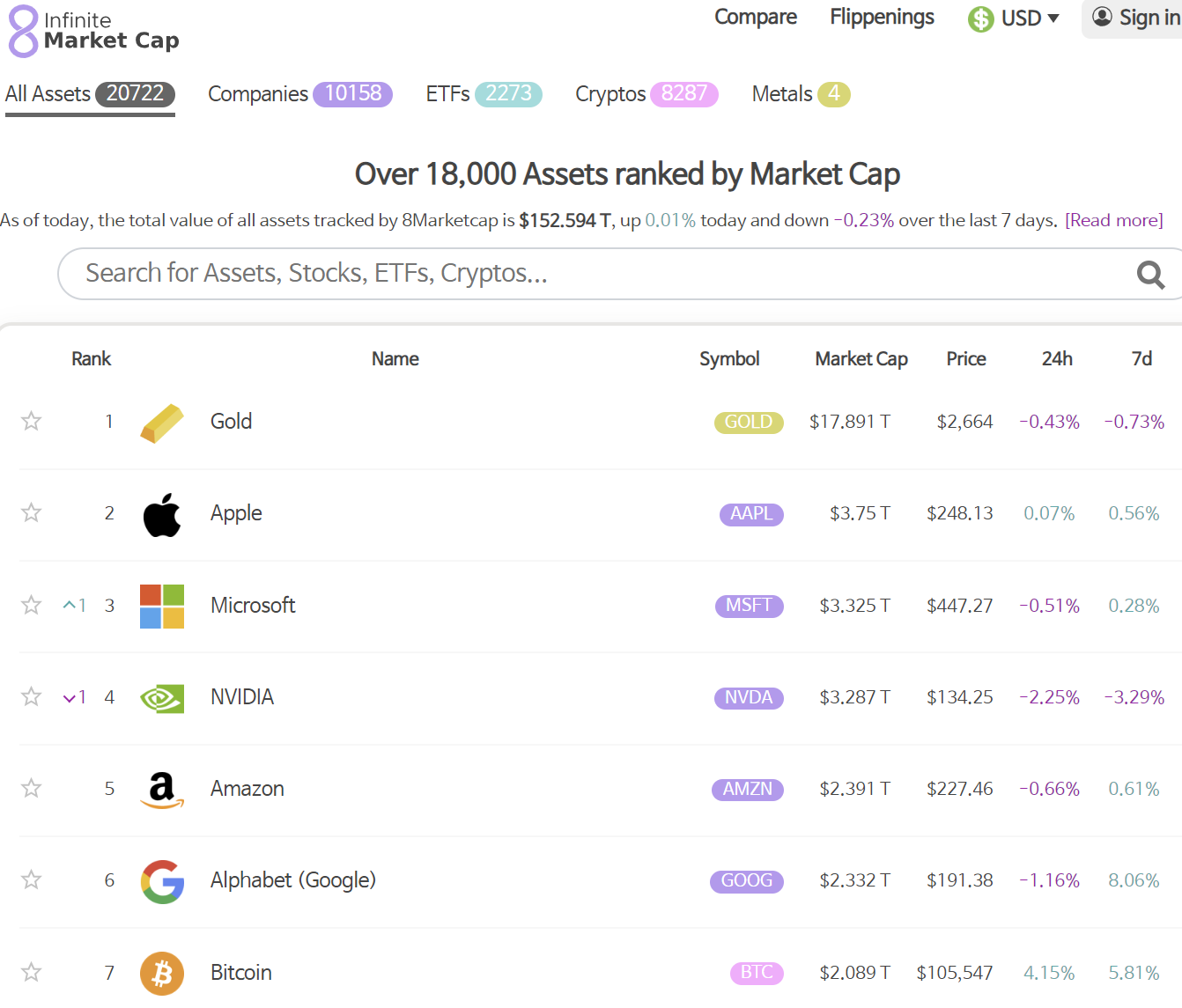
Task: Toggle the favorite star for Microsoft
Action: pyautogui.click(x=31, y=606)
